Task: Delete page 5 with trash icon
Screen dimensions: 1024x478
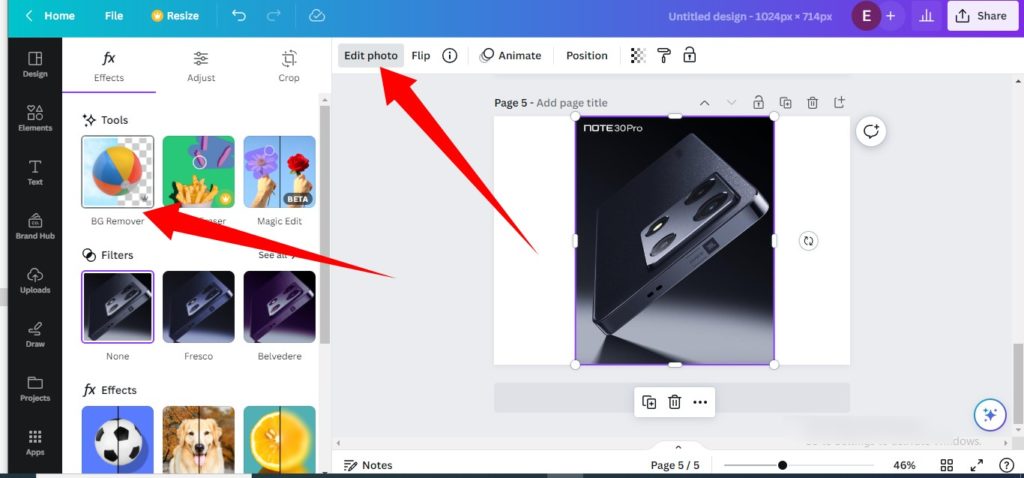Action: click(x=812, y=103)
